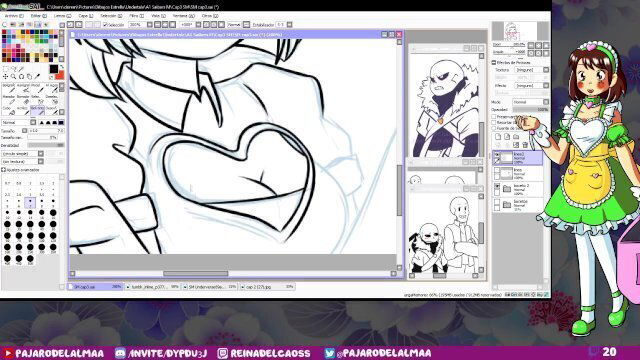Select the lasso selection tool
Viewport: 640px width, 360px height.
coord(14,68)
